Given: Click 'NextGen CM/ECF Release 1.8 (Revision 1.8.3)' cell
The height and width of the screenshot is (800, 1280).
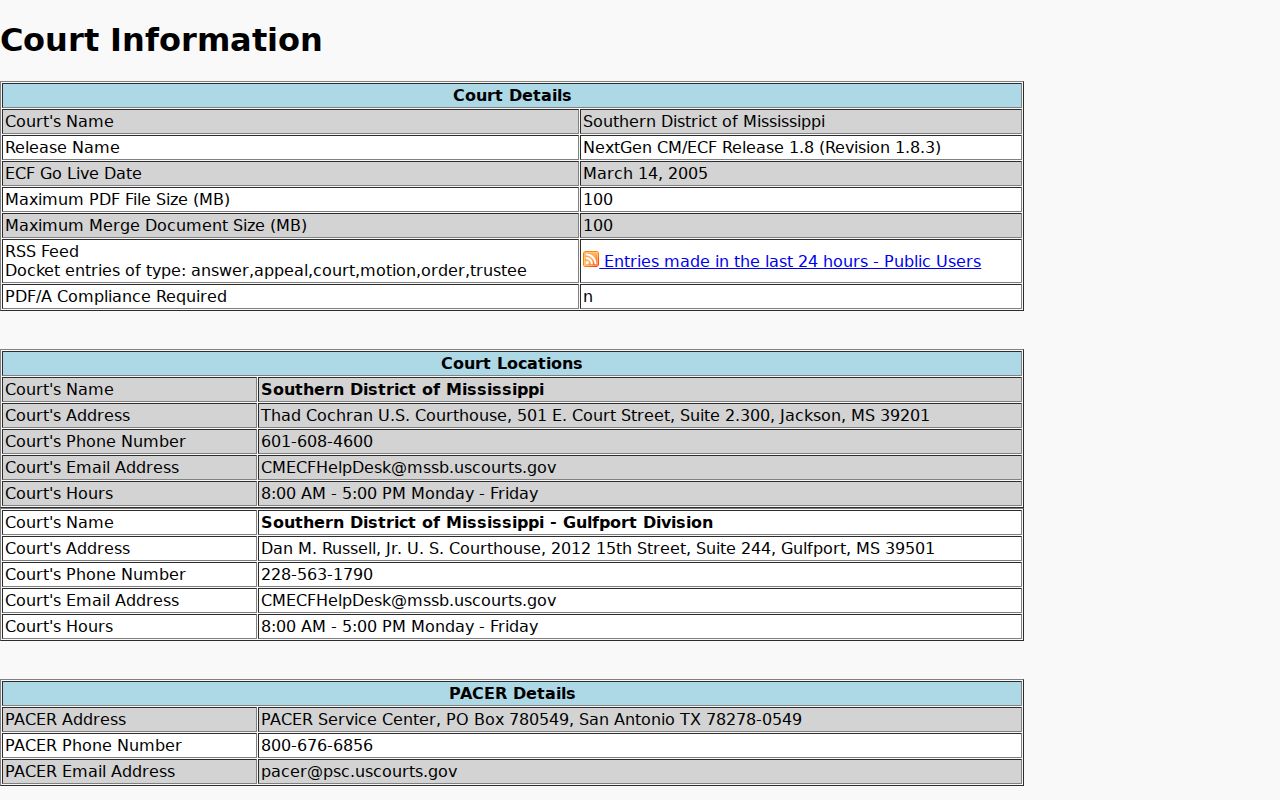Looking at the screenshot, I should [x=800, y=147].
